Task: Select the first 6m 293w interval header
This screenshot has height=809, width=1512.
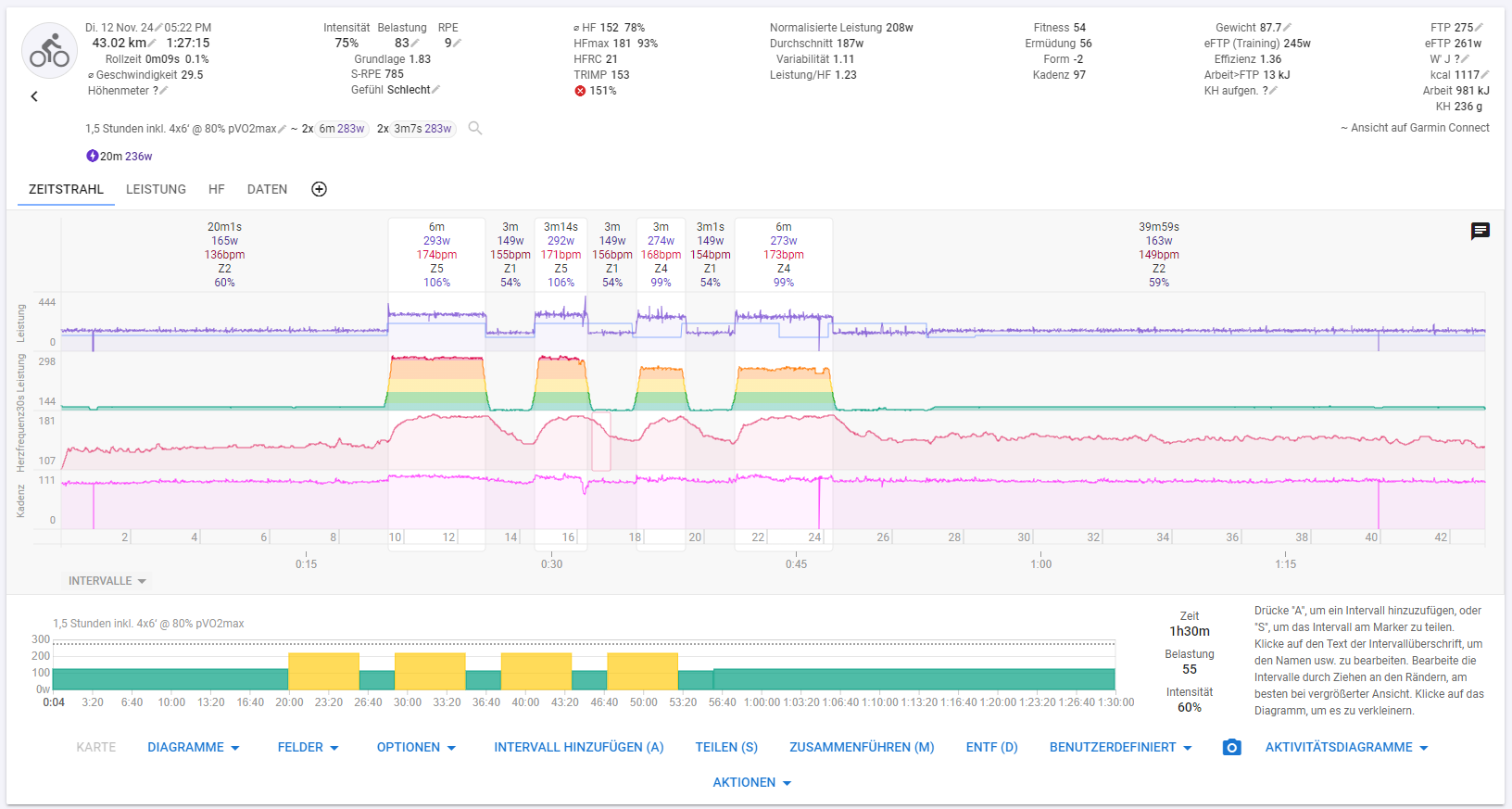Action: [436, 254]
